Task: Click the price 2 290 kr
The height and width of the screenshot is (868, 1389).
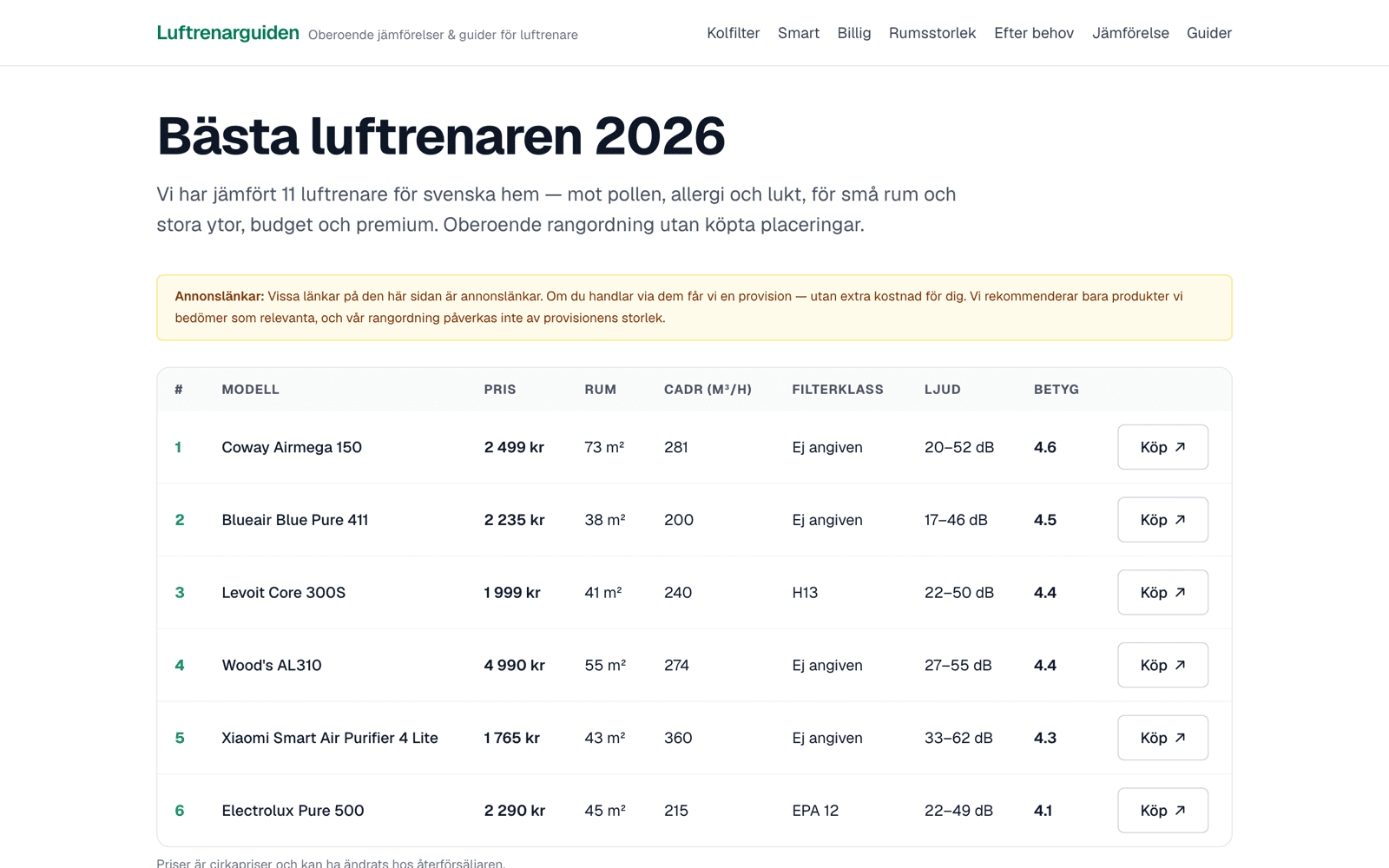Action: (514, 811)
